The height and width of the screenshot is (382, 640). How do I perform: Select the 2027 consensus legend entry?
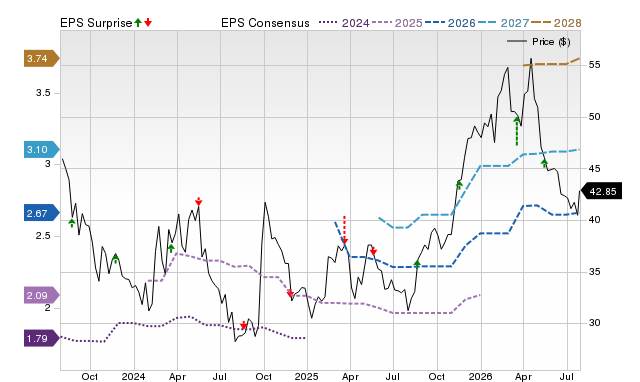click(503, 23)
